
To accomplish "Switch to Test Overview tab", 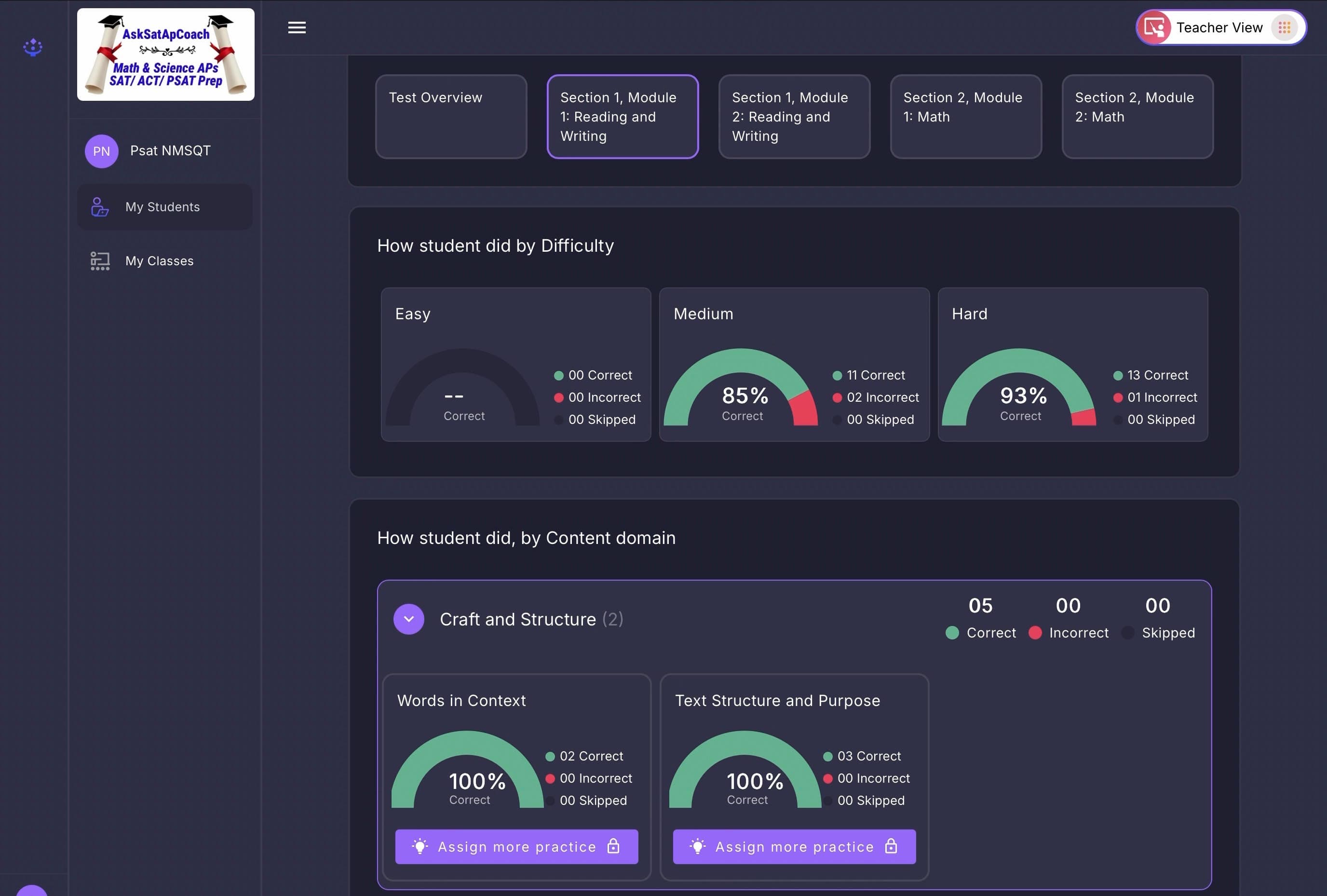I will click(450, 117).
